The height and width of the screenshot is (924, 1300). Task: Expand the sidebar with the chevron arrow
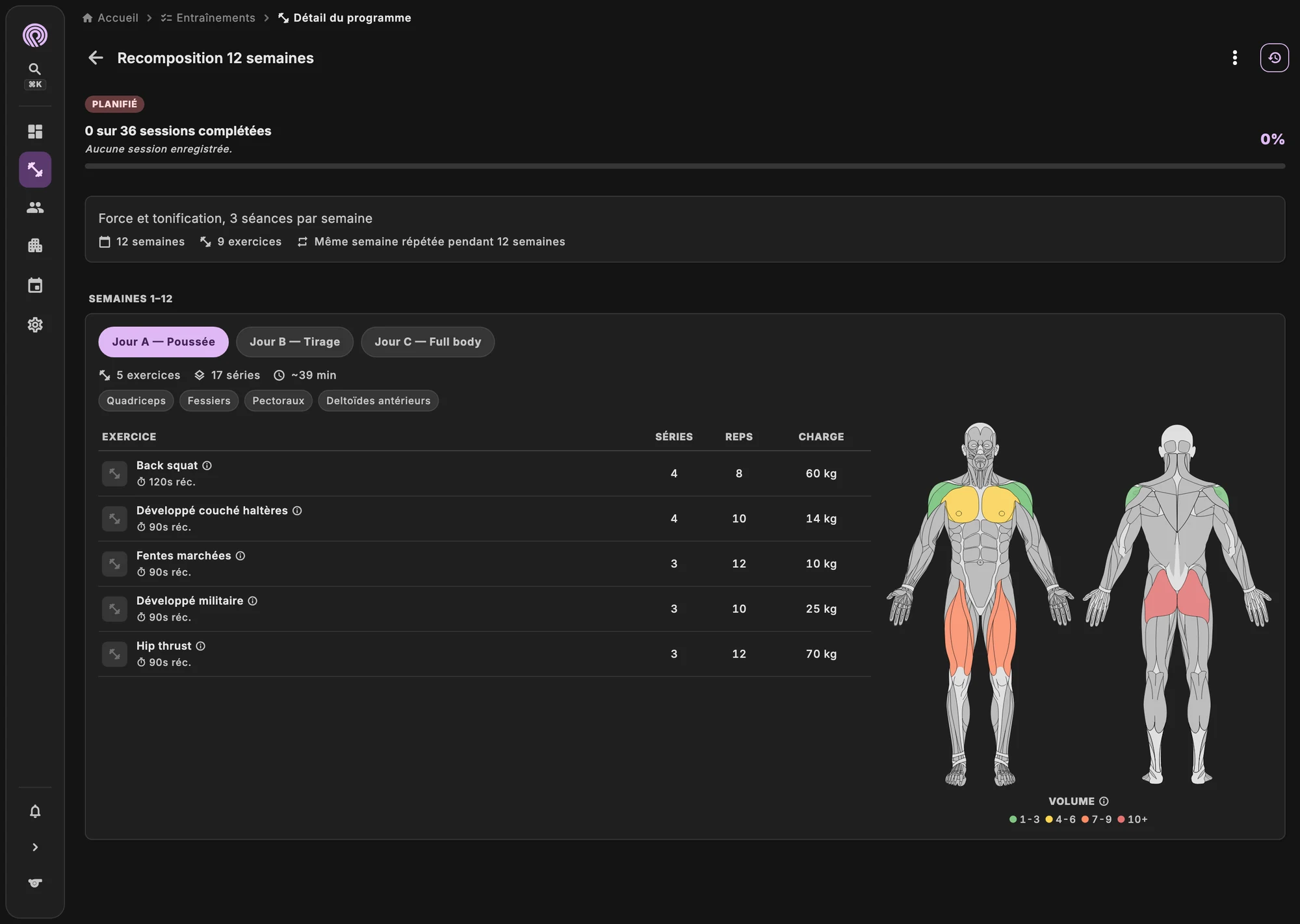[35, 847]
